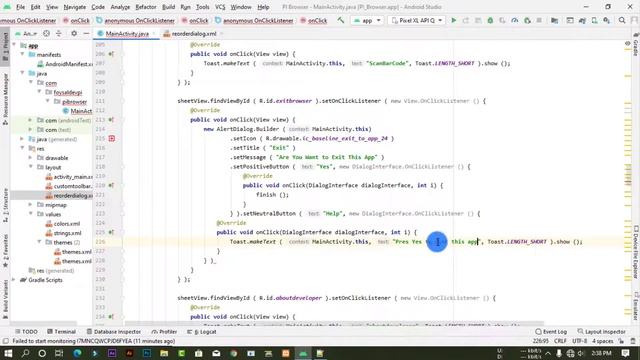This screenshot has height=360, width=640.
Task: Switch to the reorderdialog.xml tab
Action: click(193, 33)
